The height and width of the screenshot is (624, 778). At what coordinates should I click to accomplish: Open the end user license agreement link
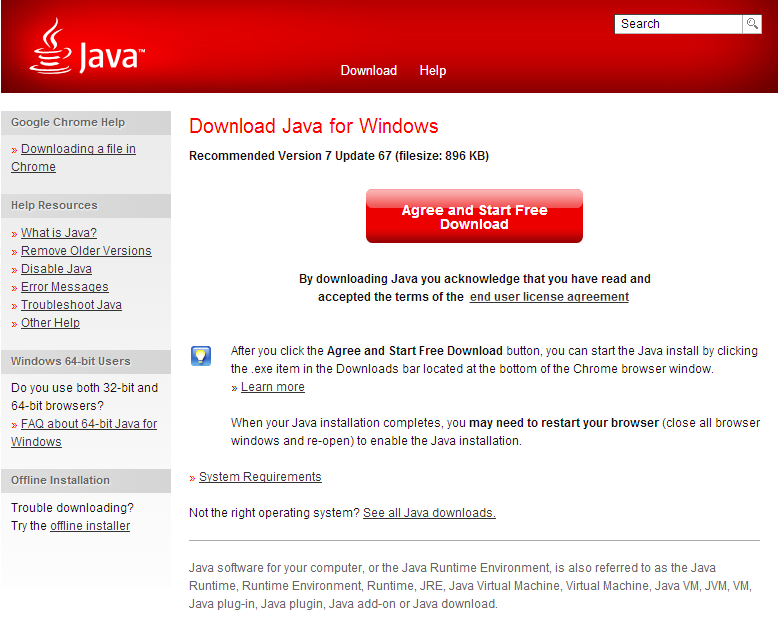pos(549,297)
